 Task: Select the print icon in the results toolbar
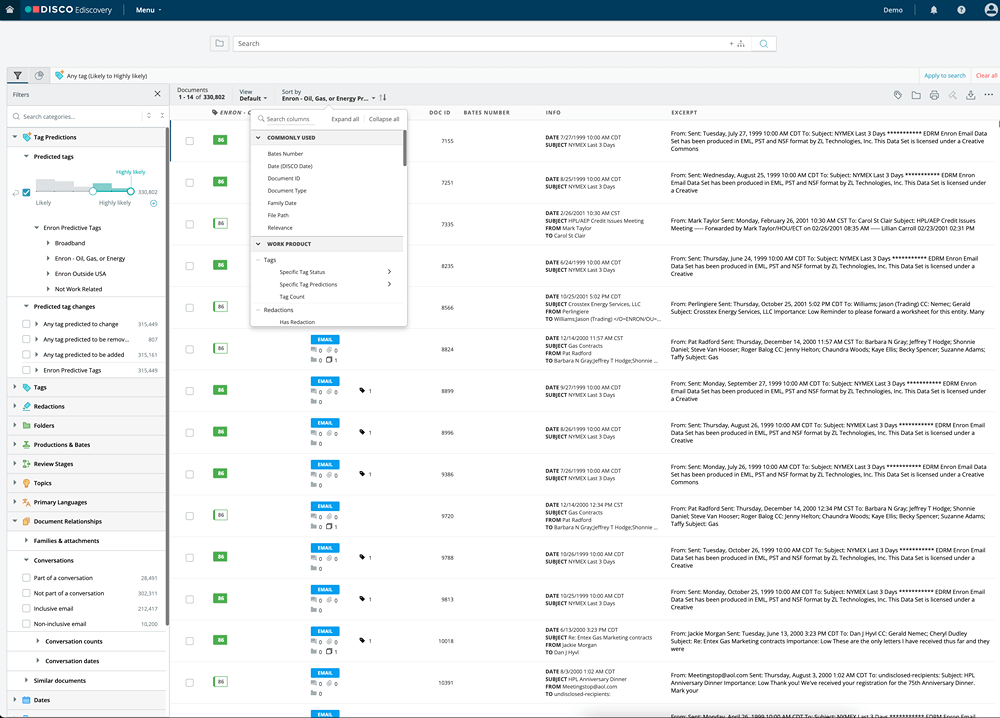click(x=935, y=93)
